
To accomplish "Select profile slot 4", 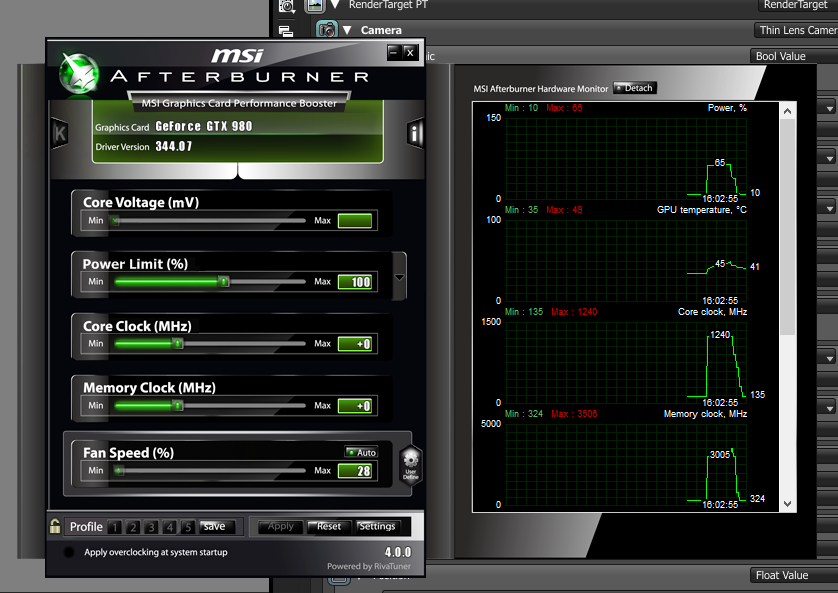I will tap(169, 527).
